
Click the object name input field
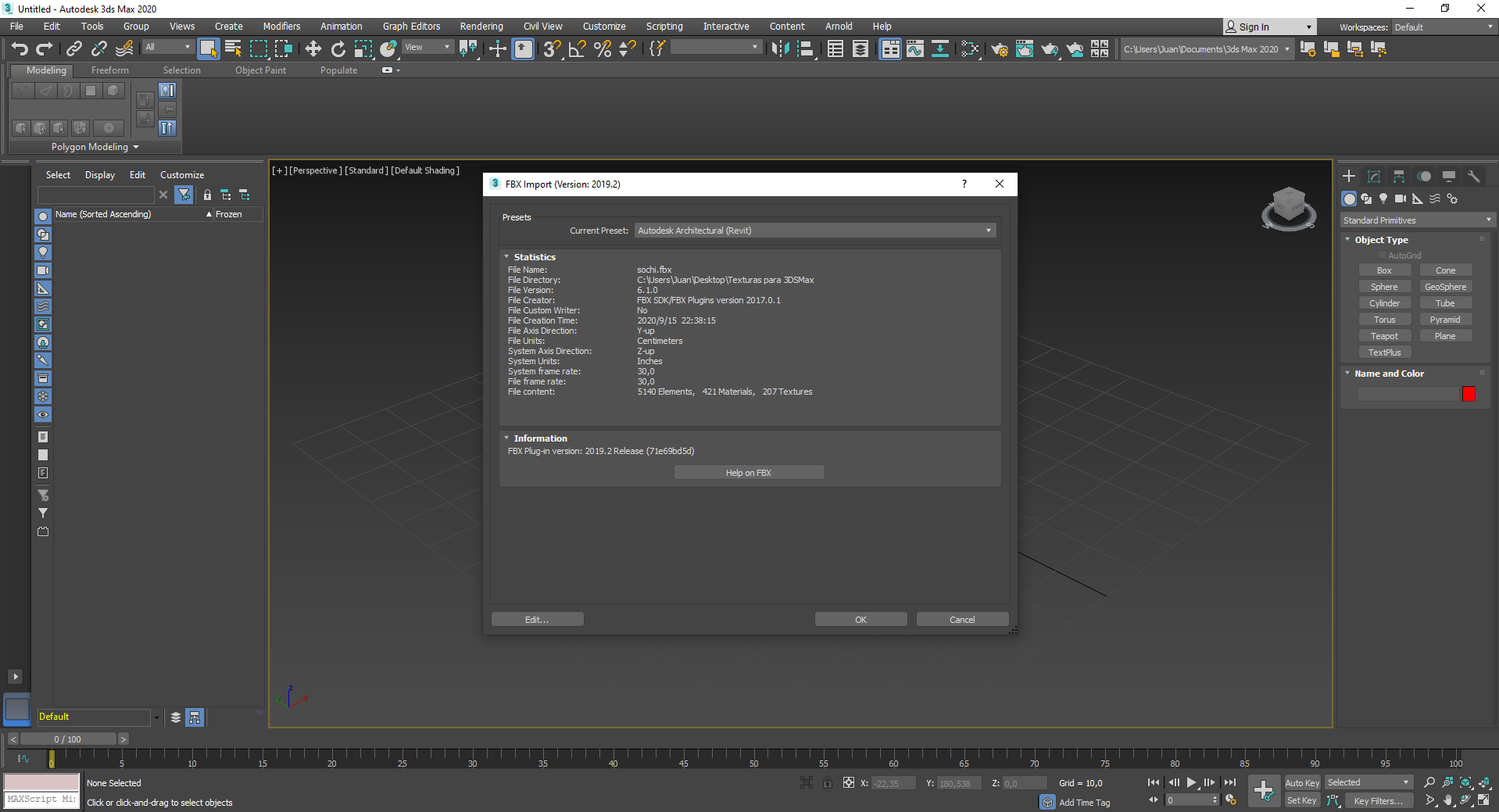[1408, 395]
